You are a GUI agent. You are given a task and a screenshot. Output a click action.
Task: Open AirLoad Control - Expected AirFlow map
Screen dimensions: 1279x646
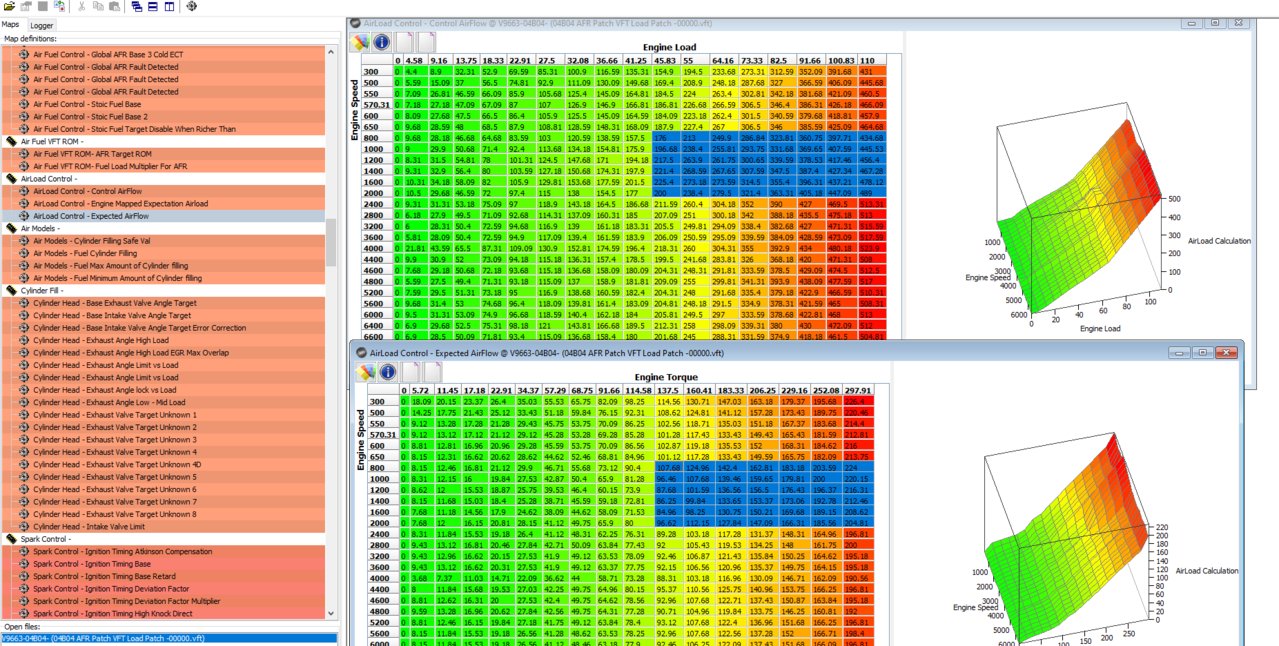click(x=163, y=215)
